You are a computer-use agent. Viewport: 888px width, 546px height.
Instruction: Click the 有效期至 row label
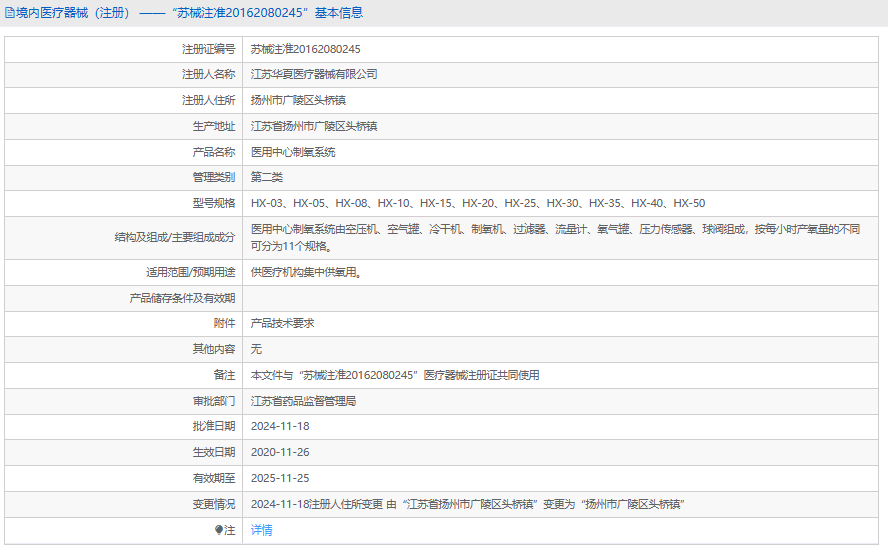(x=214, y=479)
